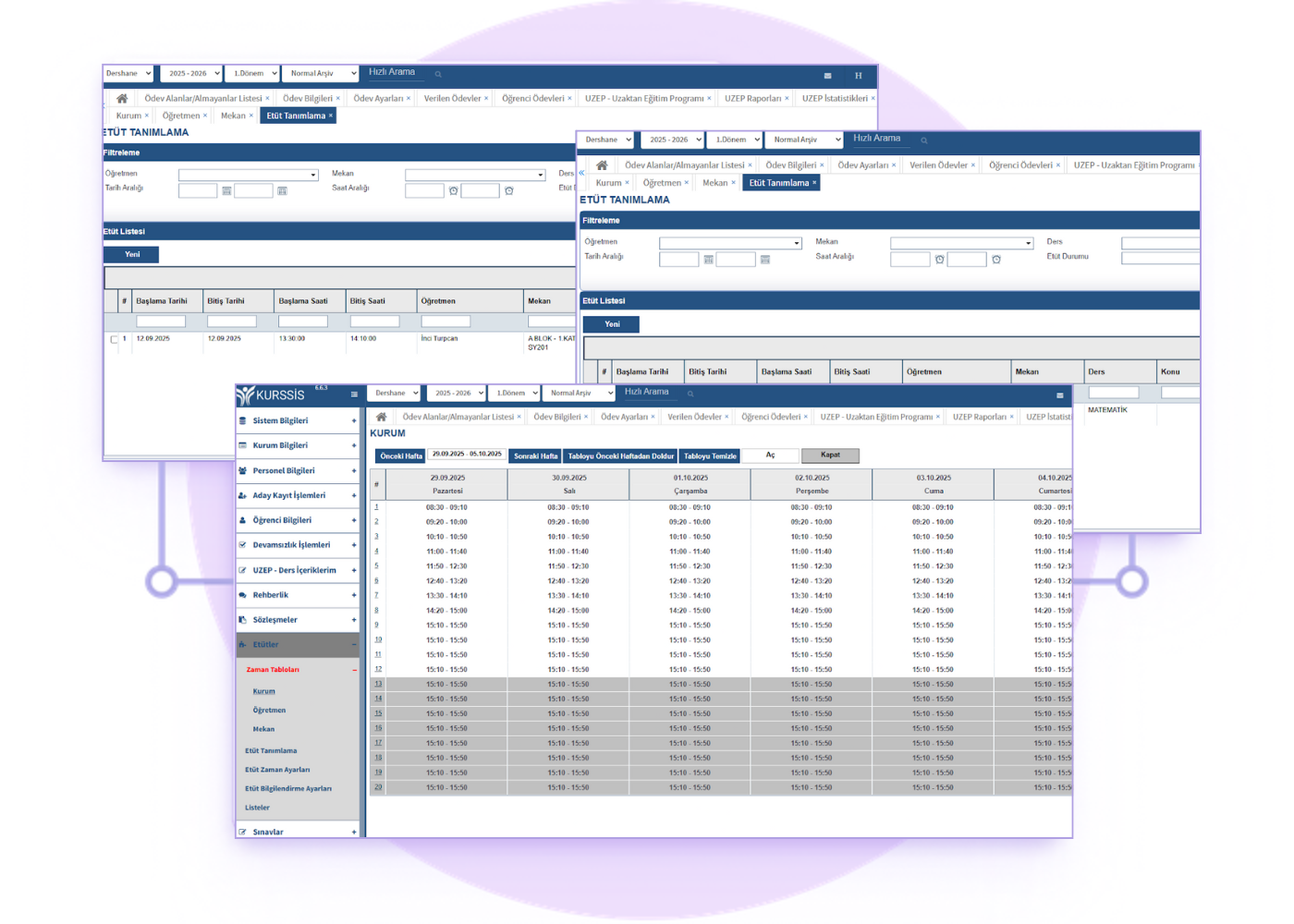Tick the checkbox for the 12.09.2025 etüt row

pos(115,340)
